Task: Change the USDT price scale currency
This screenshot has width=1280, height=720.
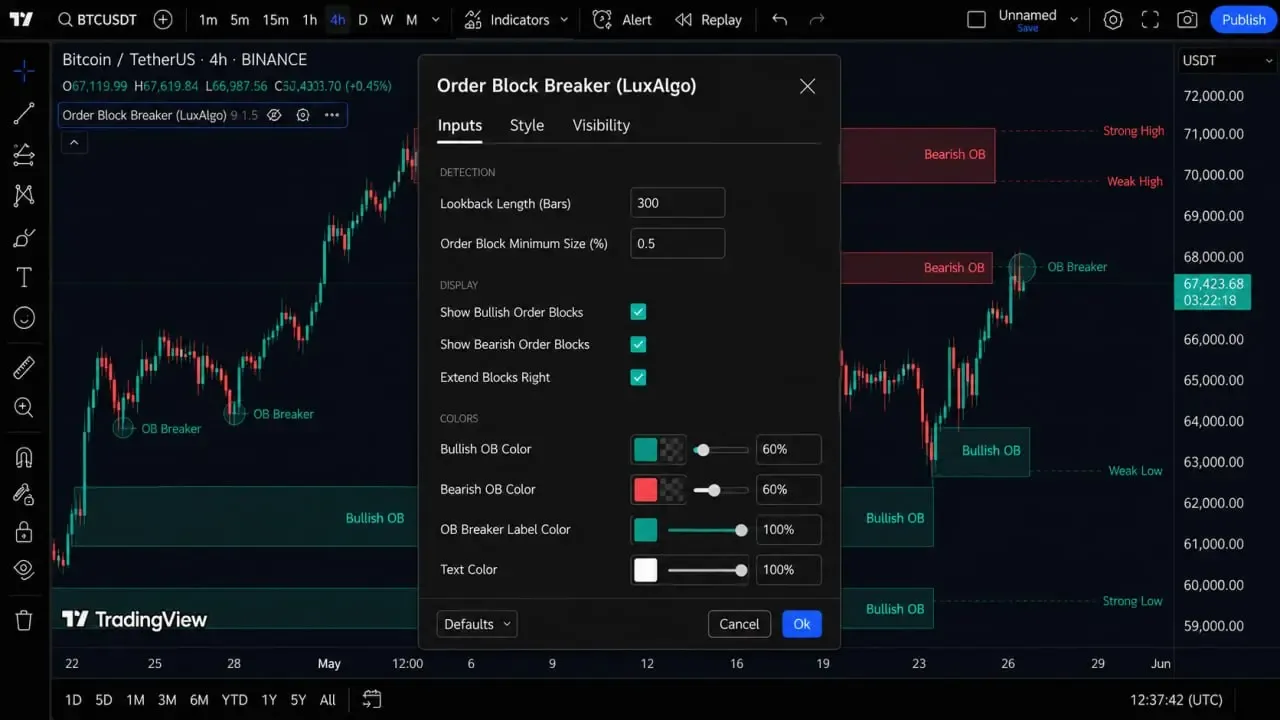Action: (x=1227, y=60)
